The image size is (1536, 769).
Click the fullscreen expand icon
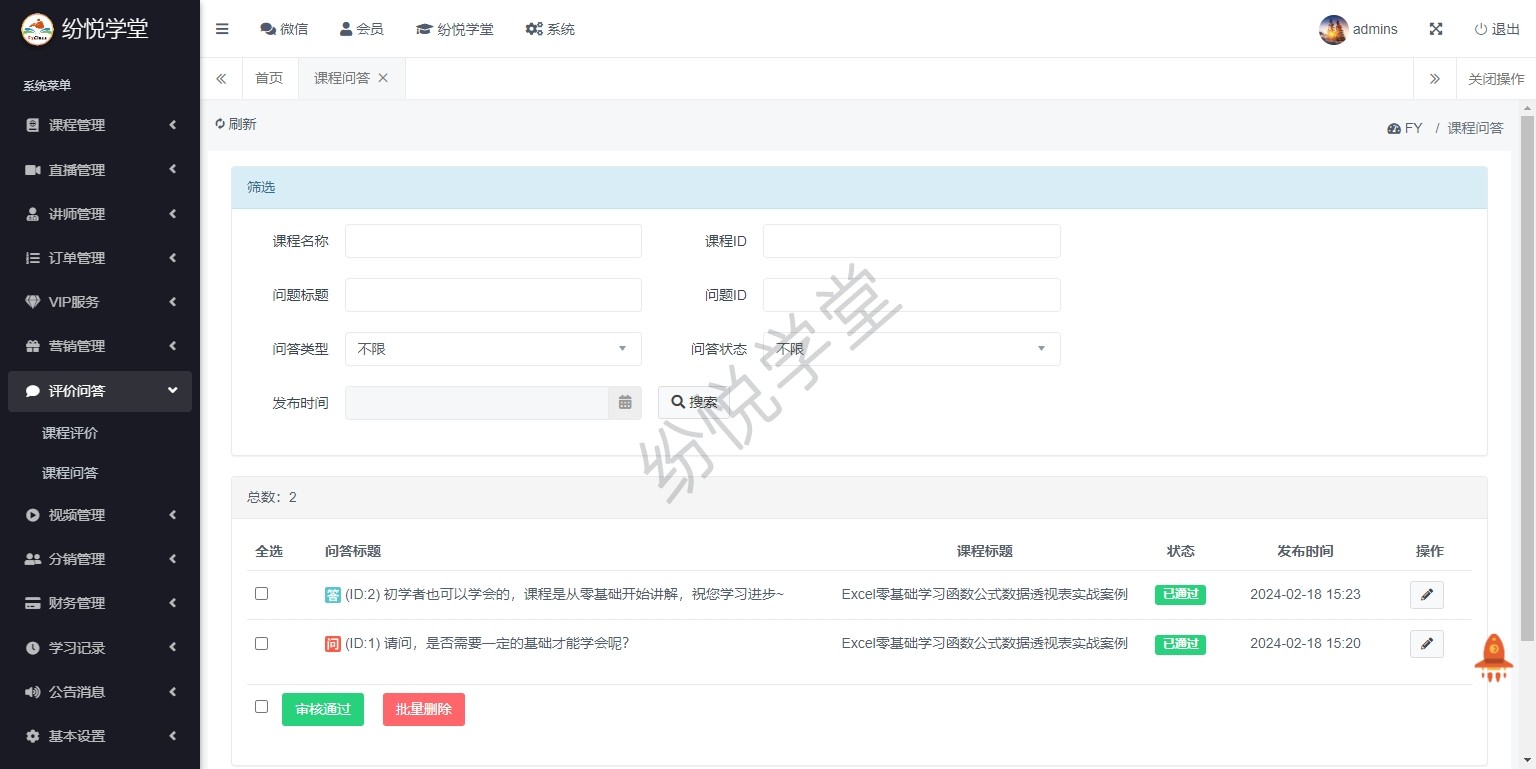click(1436, 29)
